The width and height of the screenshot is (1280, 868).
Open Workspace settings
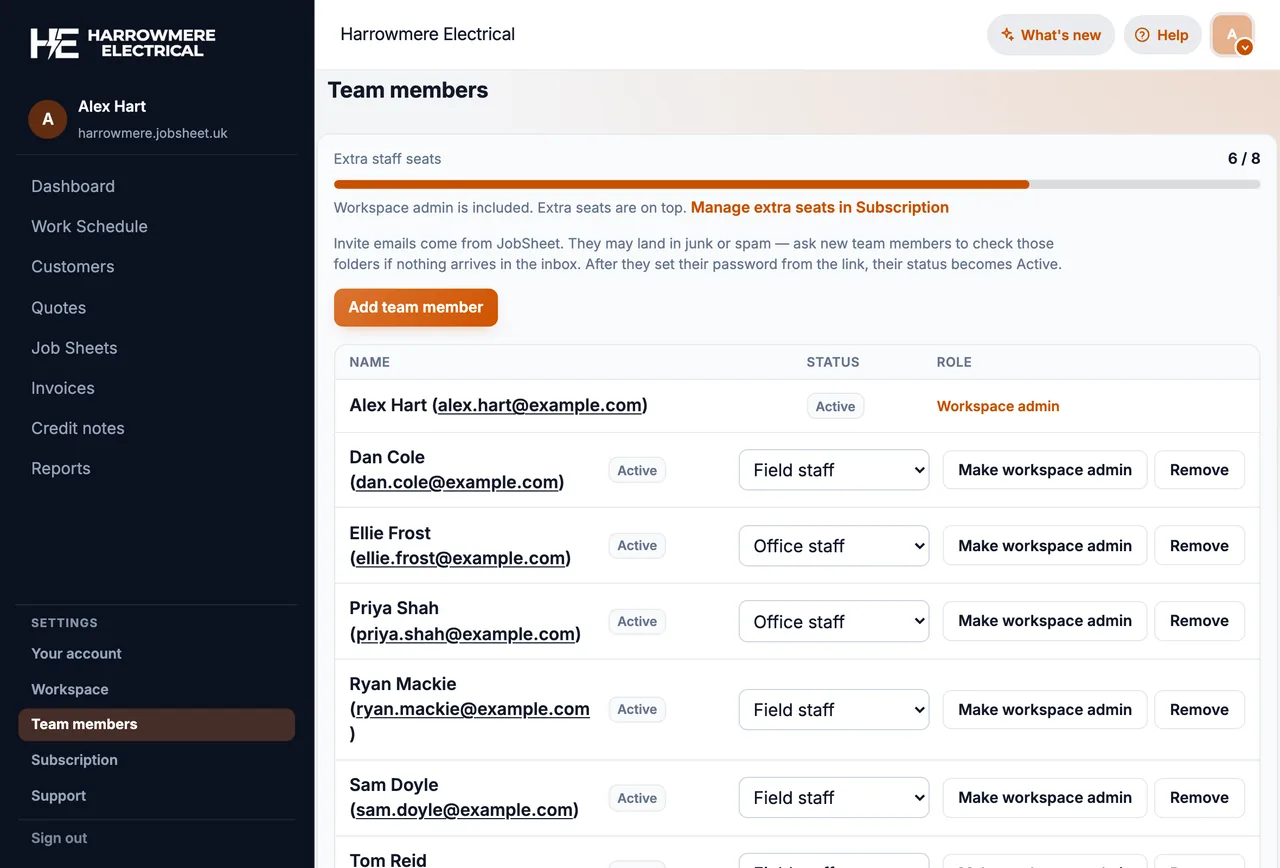click(x=70, y=689)
